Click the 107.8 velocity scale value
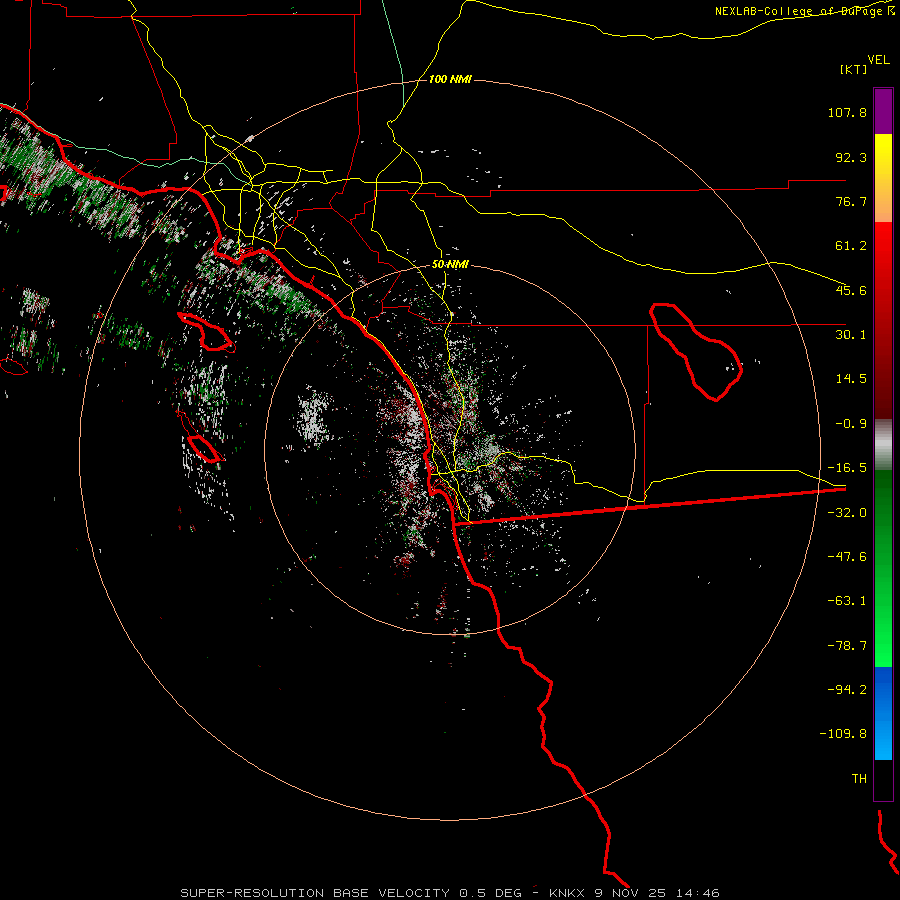This screenshot has height=900, width=900. click(847, 112)
